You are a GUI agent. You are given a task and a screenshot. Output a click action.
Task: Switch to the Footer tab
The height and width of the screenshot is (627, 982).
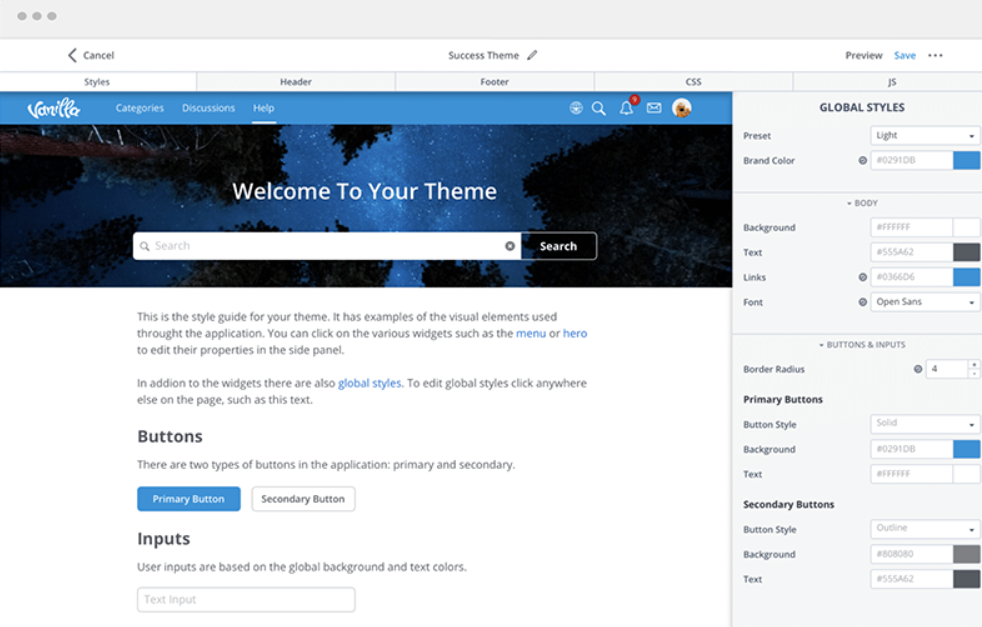tap(494, 81)
